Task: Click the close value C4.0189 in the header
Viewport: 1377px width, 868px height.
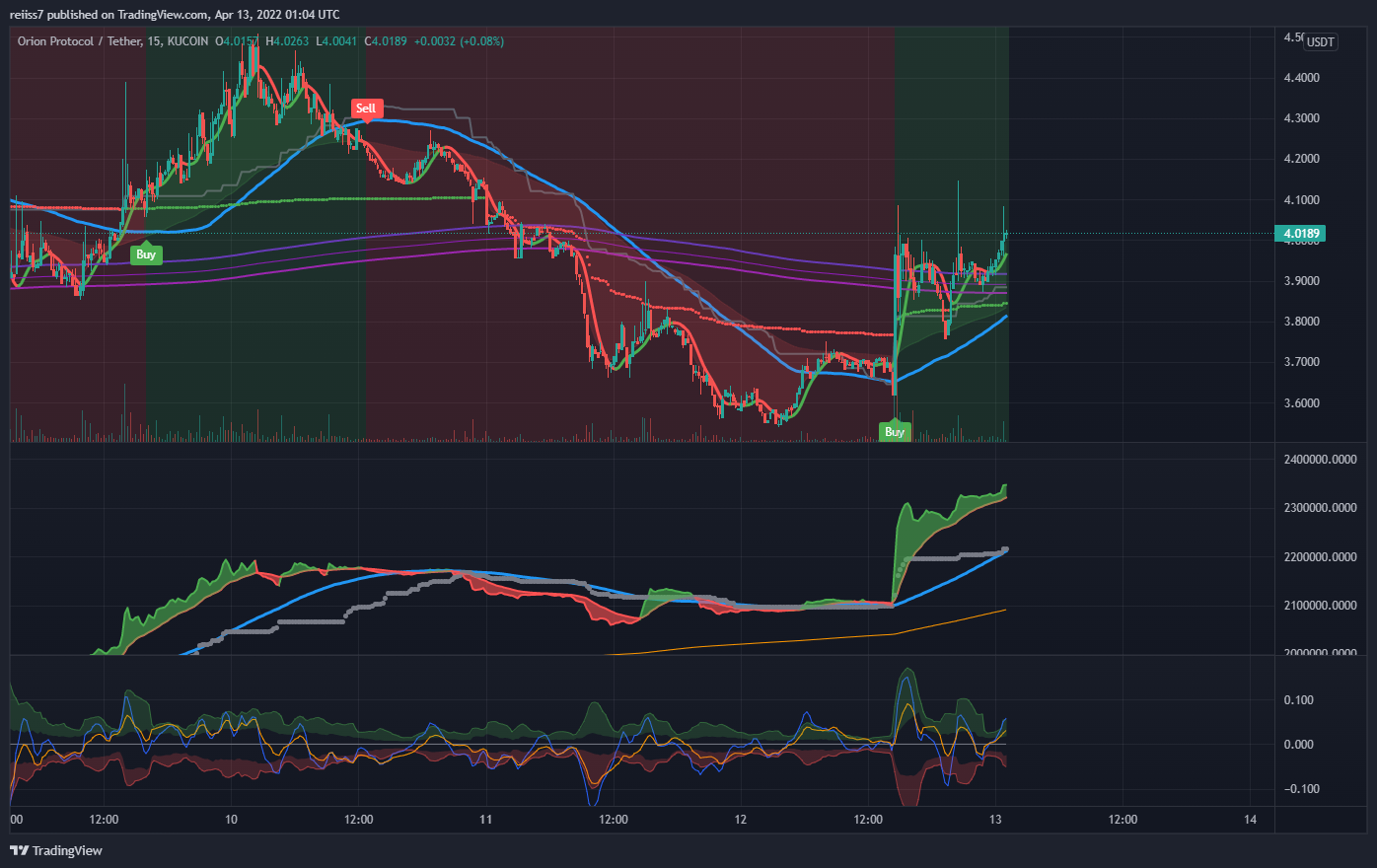Action: (x=386, y=41)
